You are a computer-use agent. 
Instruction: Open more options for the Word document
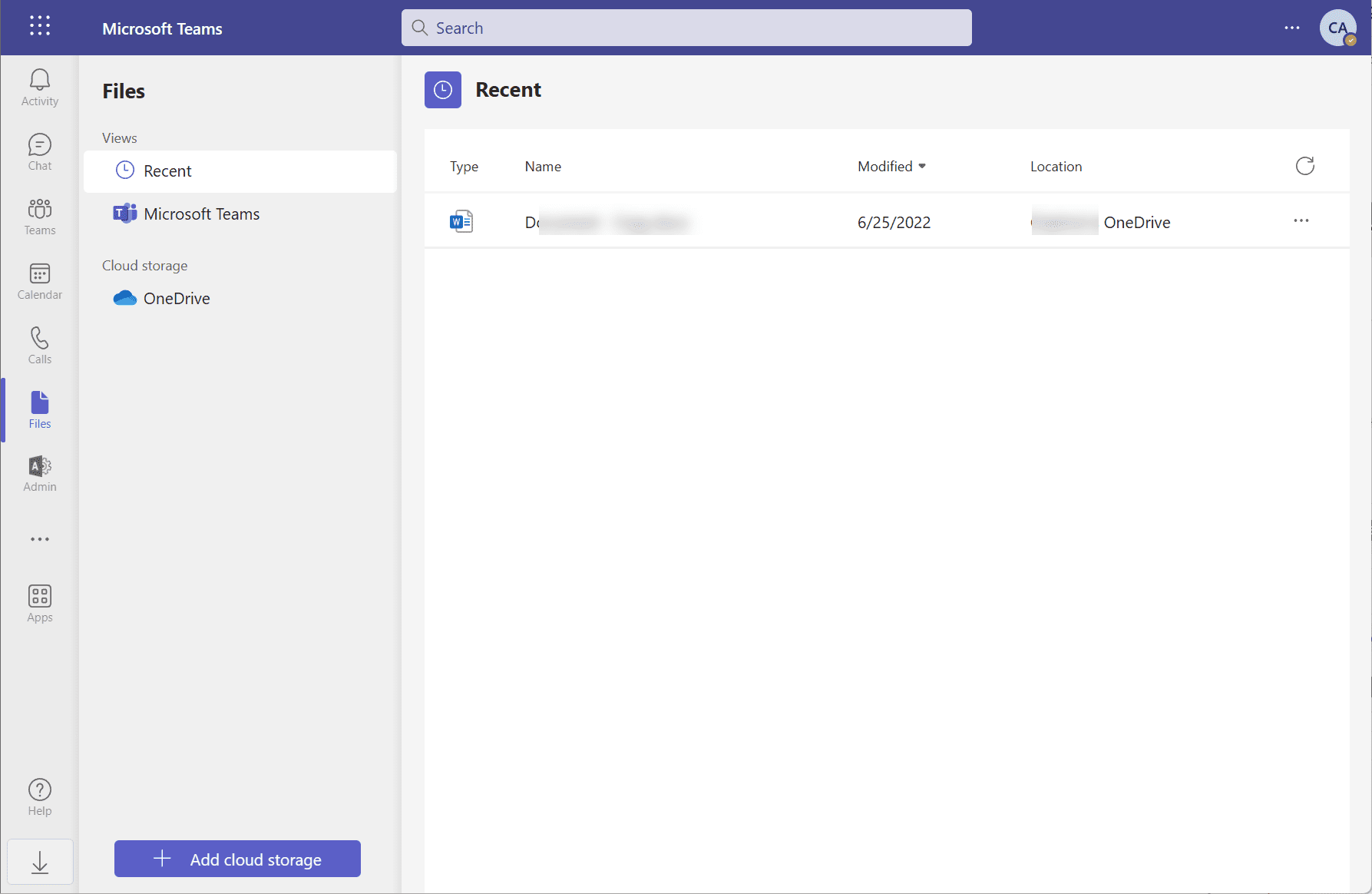1301,220
